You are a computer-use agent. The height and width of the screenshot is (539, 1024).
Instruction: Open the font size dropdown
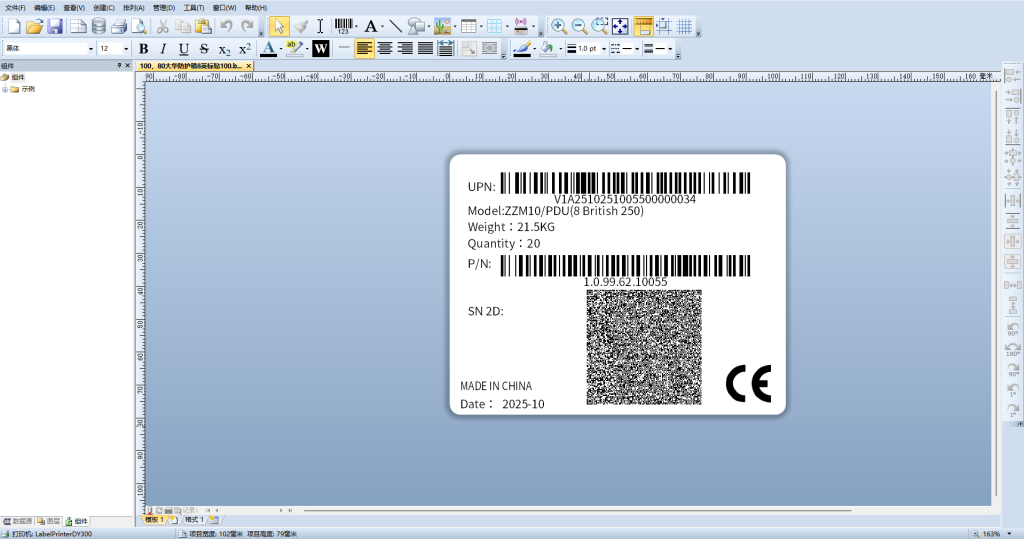[126, 48]
